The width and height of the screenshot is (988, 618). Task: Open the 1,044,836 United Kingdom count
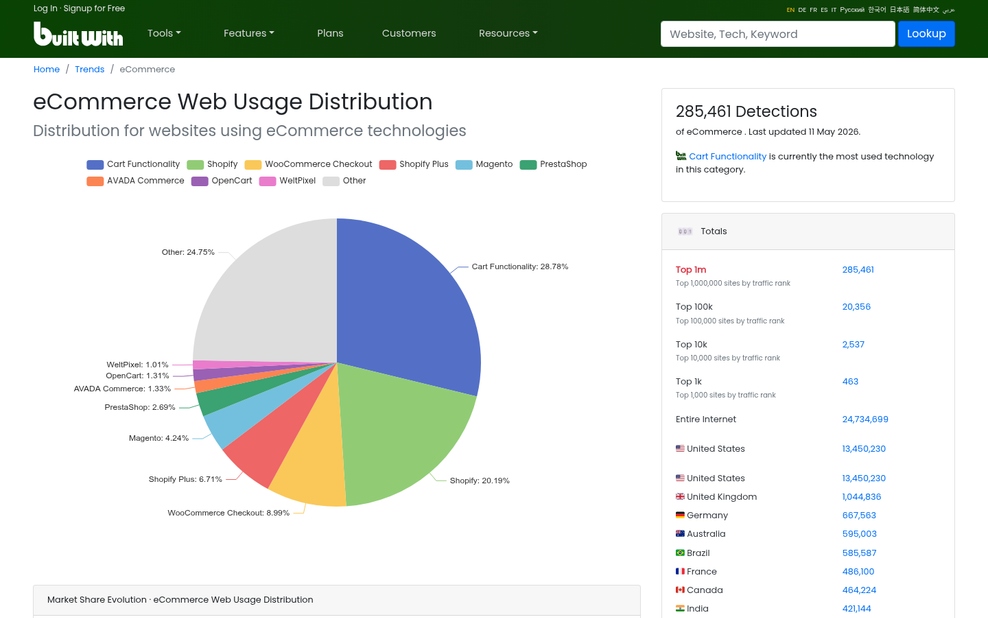point(861,496)
